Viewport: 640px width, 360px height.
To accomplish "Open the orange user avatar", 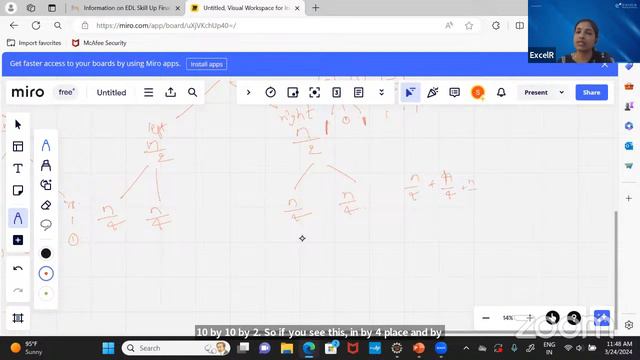I will pyautogui.click(x=478, y=93).
